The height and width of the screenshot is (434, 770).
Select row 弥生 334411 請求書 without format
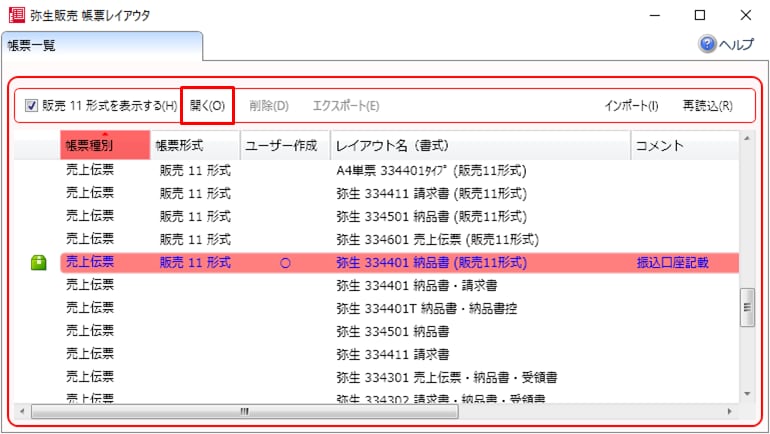click(x=400, y=354)
